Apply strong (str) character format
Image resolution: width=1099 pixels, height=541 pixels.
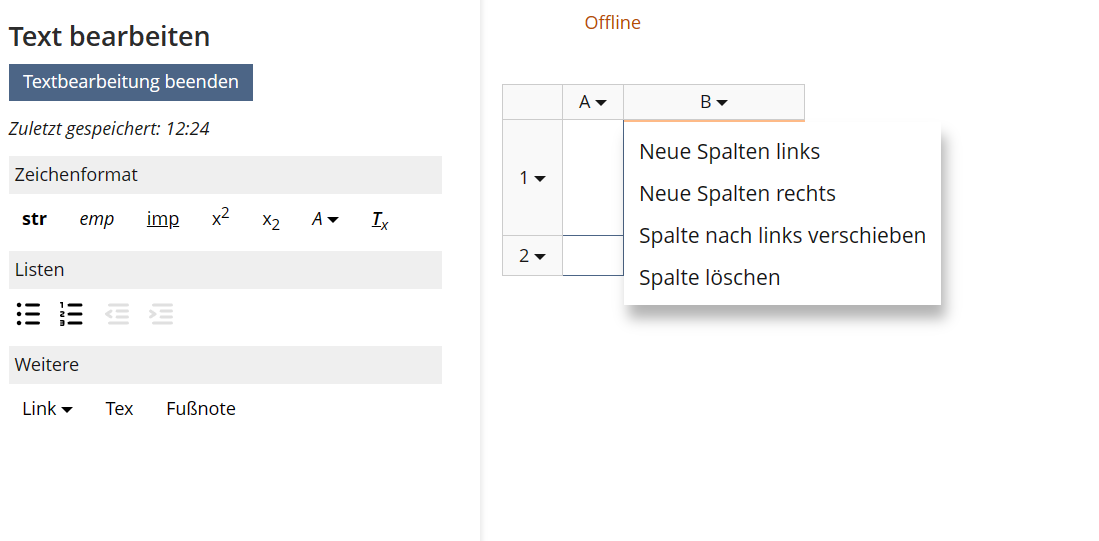[34, 219]
